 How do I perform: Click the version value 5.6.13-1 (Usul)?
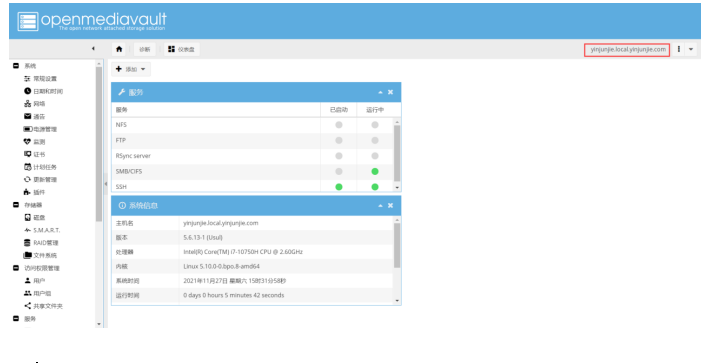tap(203, 237)
